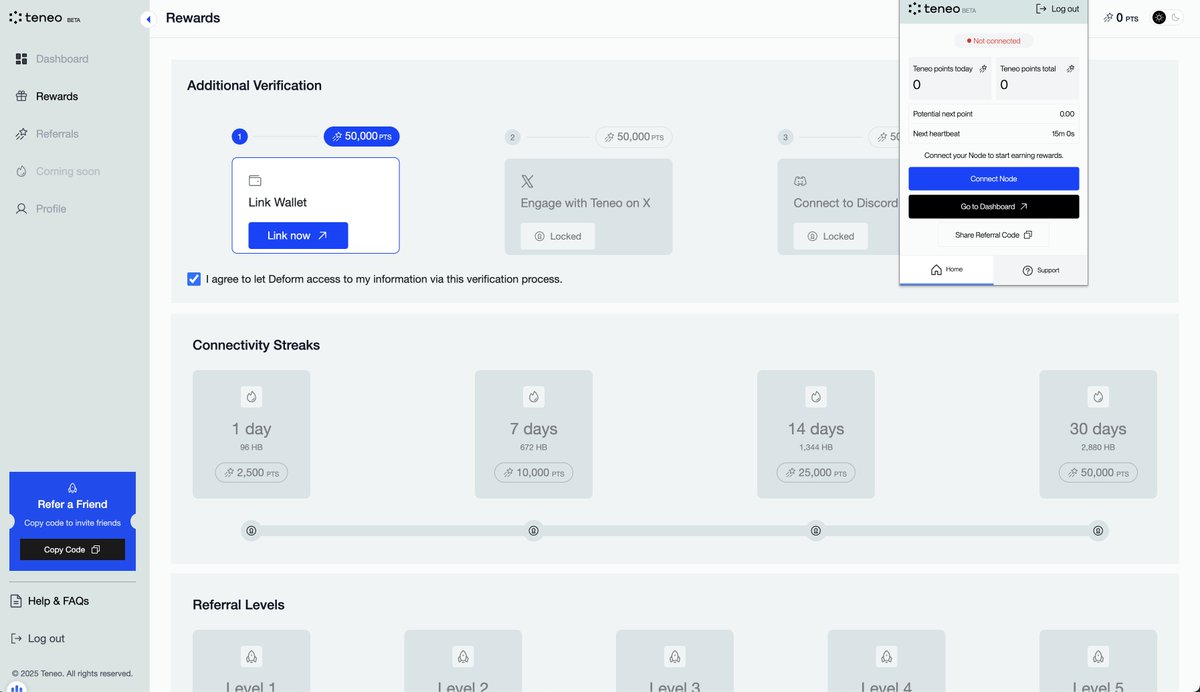Image resolution: width=1200 pixels, height=692 pixels.
Task: Click streak progress marker under 7 days
Action: [x=534, y=530]
